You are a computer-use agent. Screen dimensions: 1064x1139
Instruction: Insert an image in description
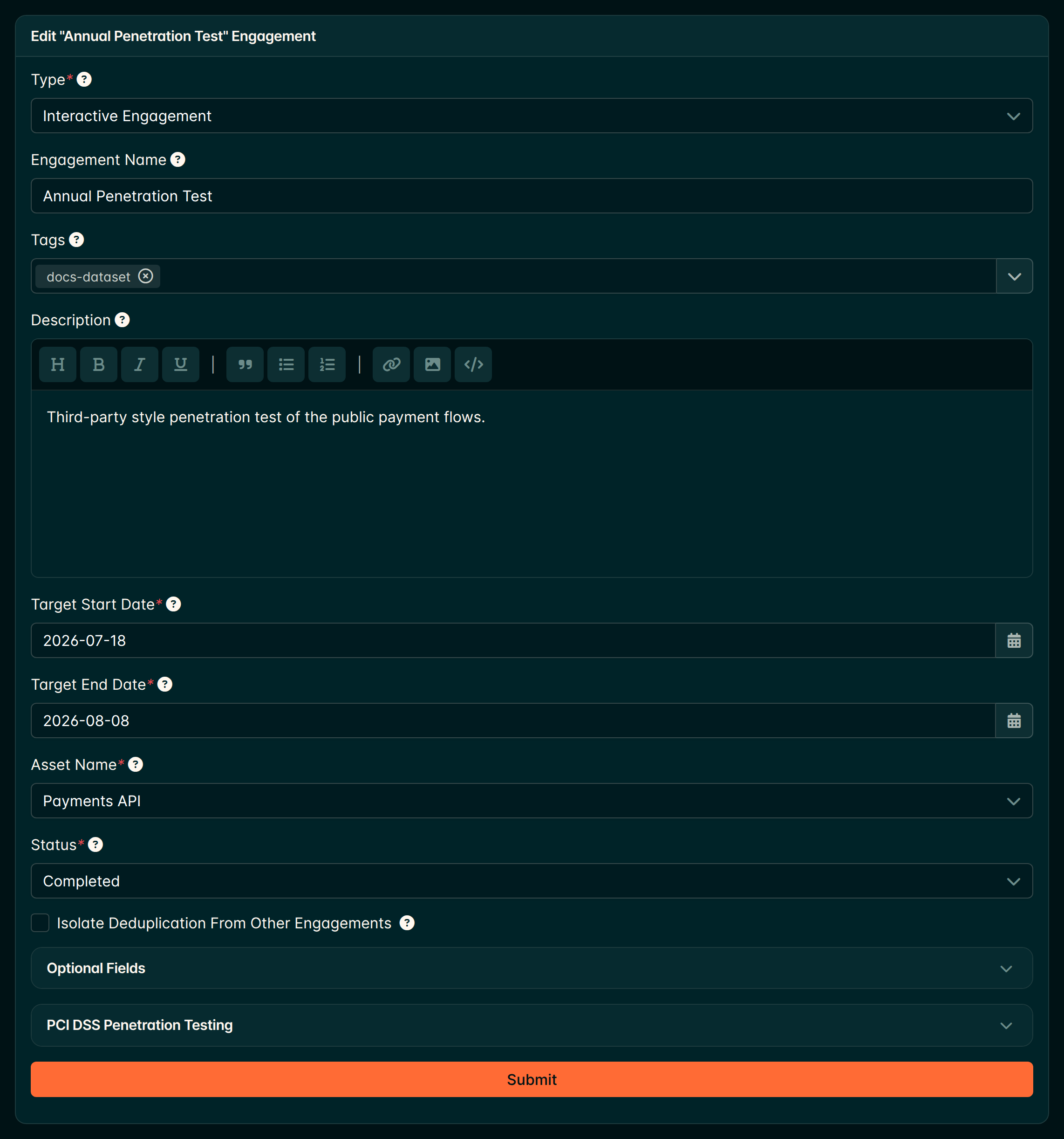pyautogui.click(x=432, y=364)
